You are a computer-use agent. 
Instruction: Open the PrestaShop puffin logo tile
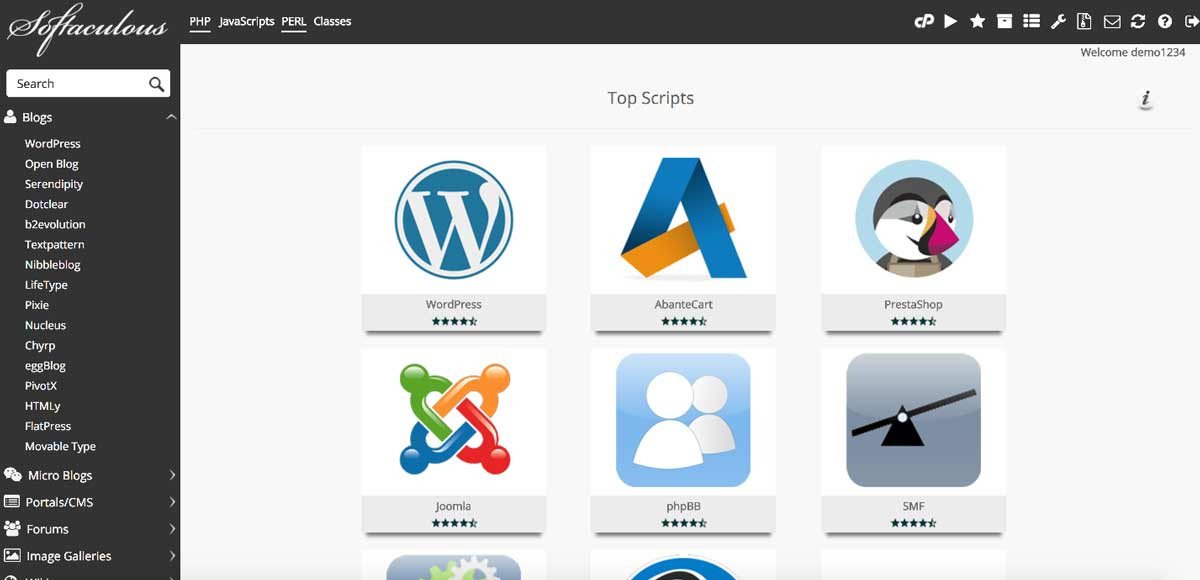point(914,219)
